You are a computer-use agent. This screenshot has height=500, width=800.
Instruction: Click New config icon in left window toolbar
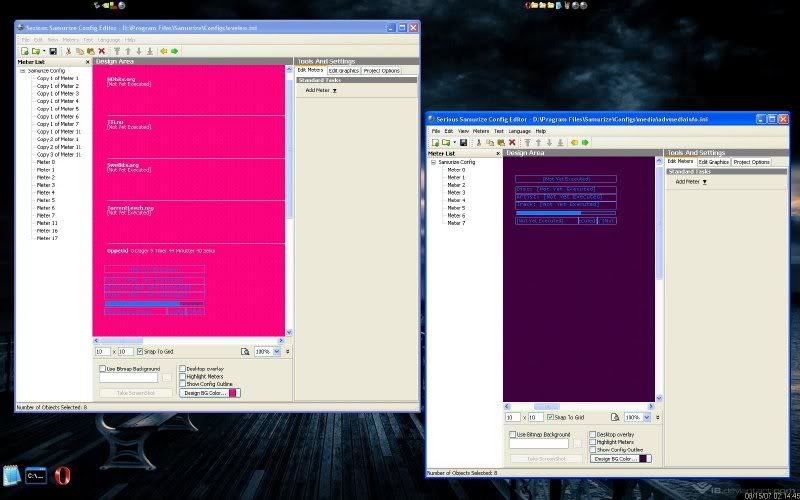pos(24,51)
